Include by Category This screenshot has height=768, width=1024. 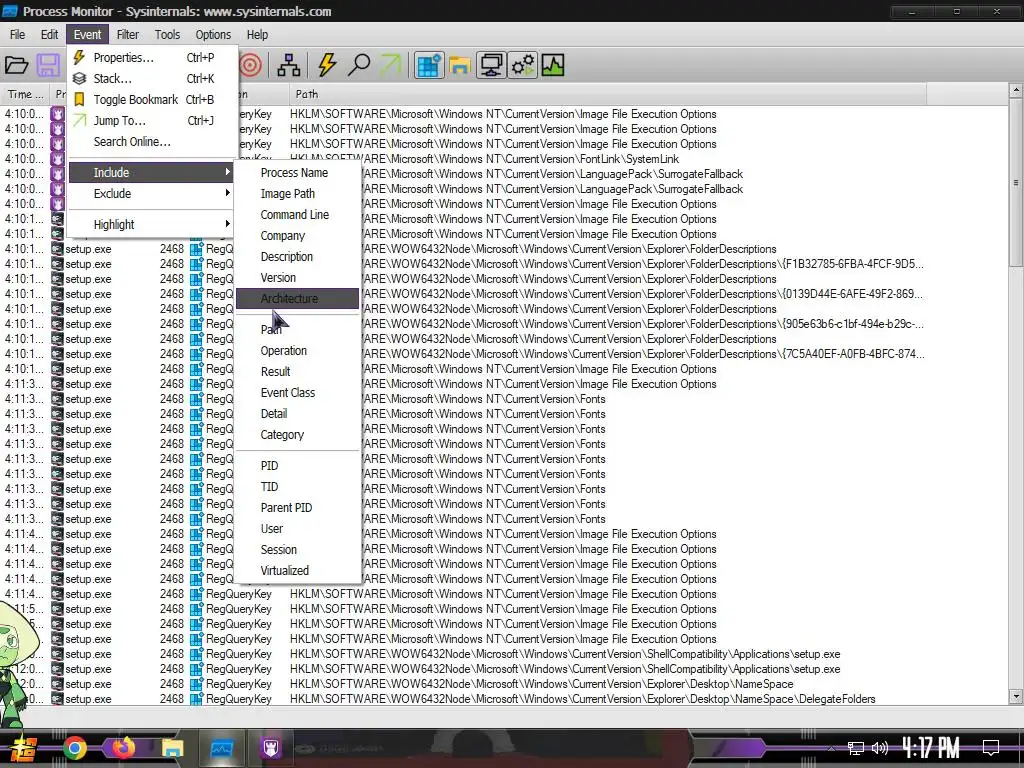tap(297, 434)
